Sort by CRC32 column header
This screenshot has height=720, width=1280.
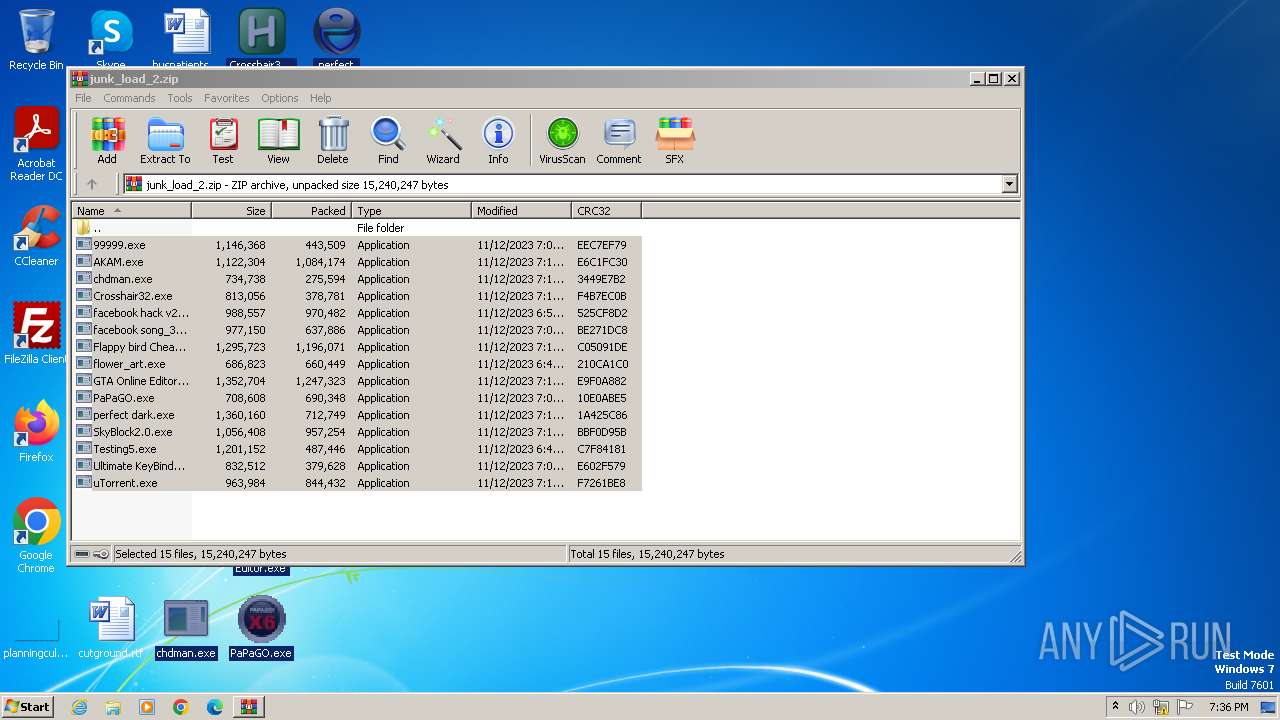tap(607, 211)
